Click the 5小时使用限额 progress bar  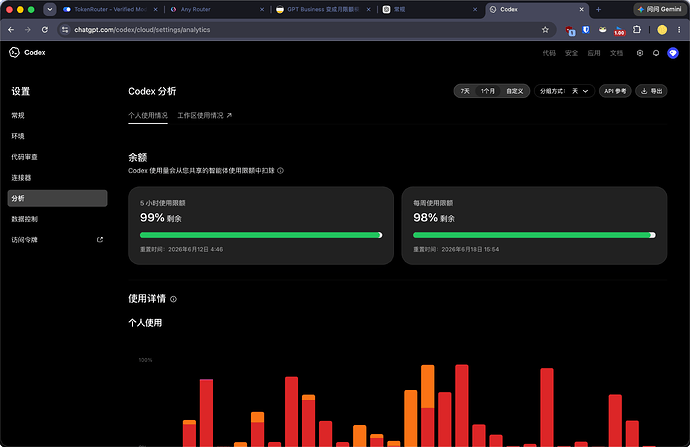pyautogui.click(x=261, y=235)
